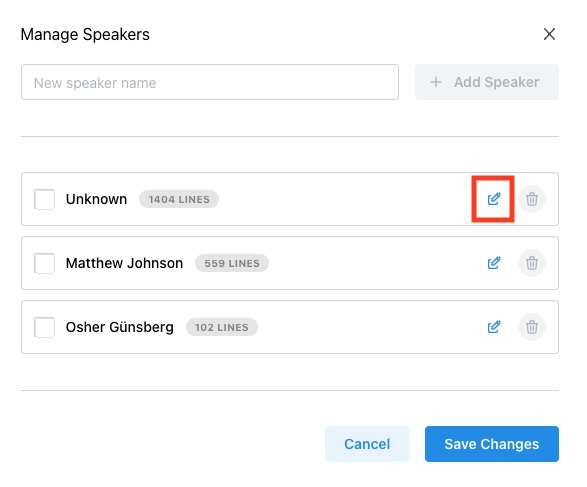
Task: Tick the checkbox for Unknown speaker
Action: (44, 199)
